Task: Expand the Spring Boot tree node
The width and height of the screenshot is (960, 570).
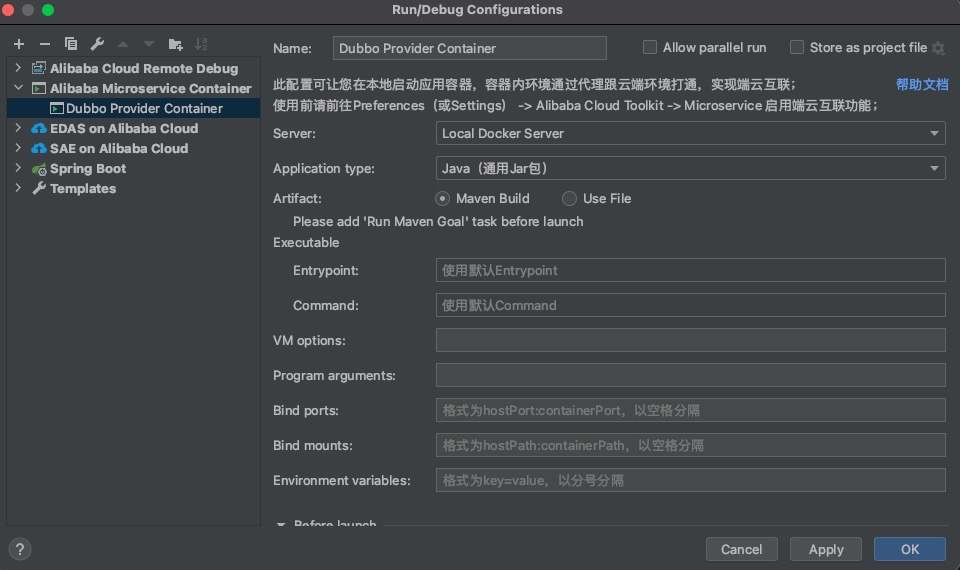Action: pos(18,168)
